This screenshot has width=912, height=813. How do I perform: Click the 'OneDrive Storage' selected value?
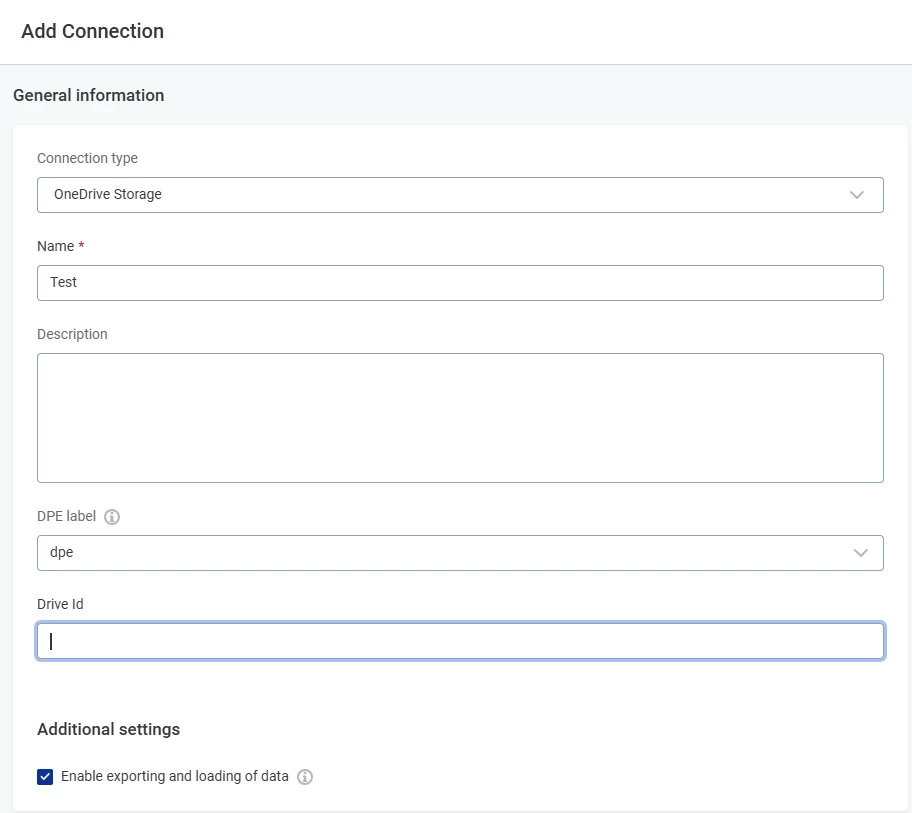pos(108,194)
